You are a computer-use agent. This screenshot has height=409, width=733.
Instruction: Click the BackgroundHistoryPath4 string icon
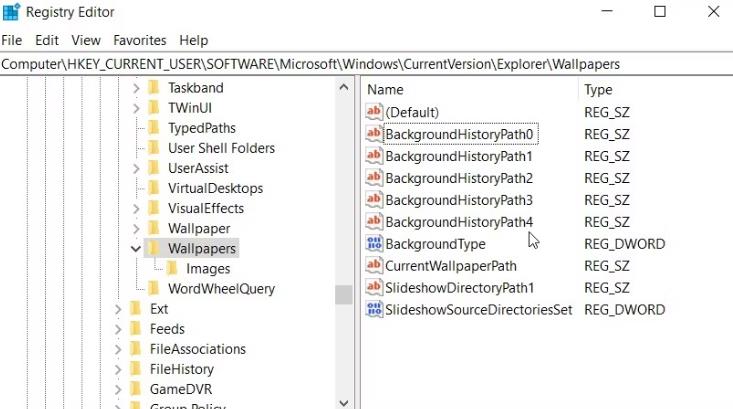click(x=374, y=222)
